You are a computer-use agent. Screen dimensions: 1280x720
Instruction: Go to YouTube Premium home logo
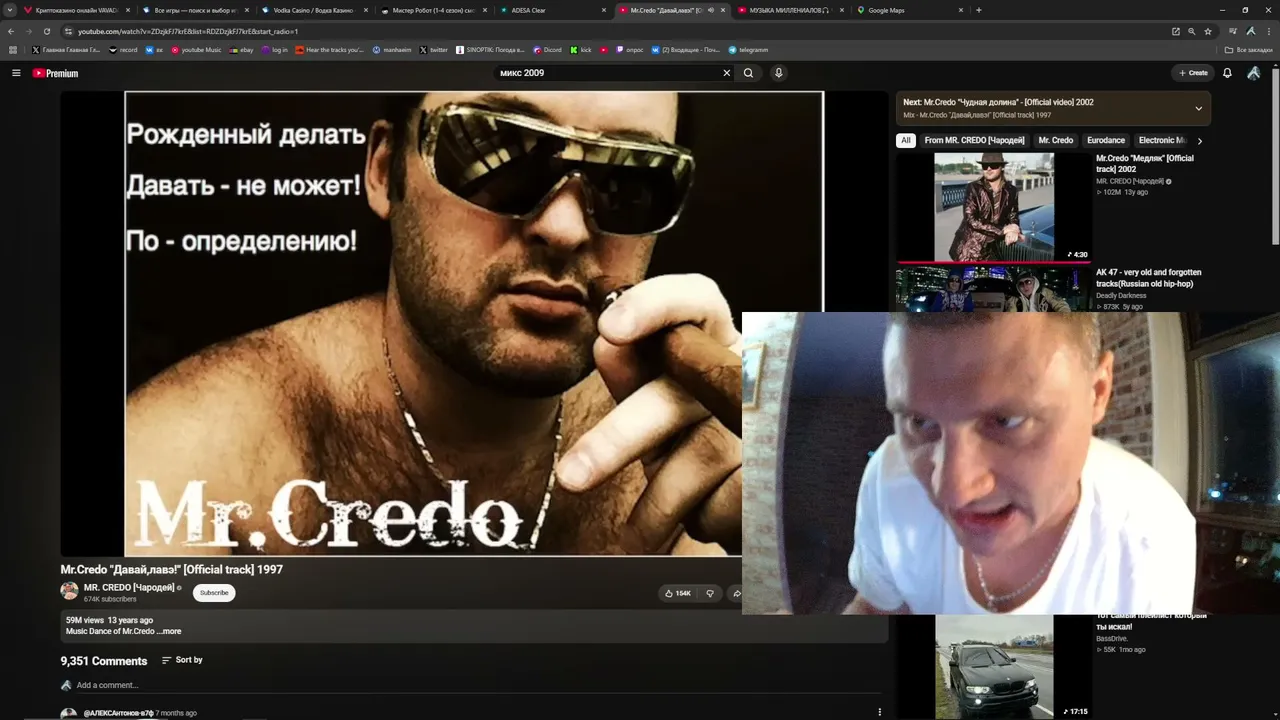click(x=55, y=73)
